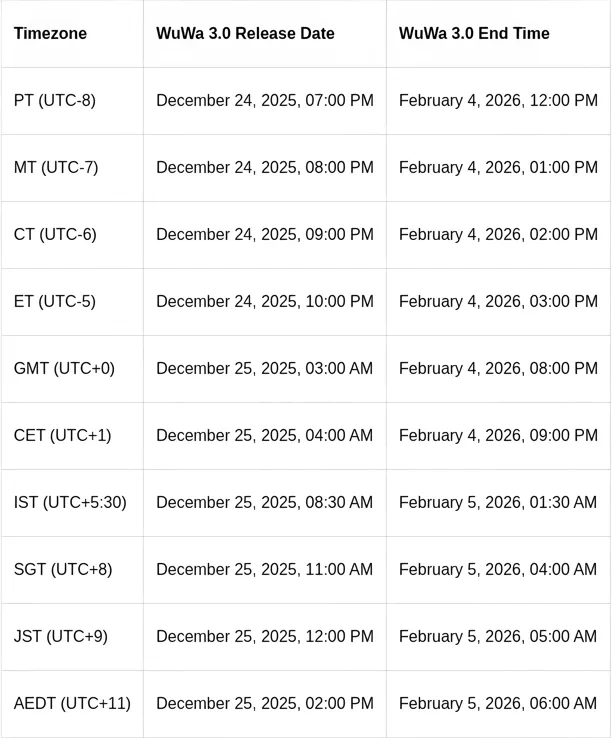Click the February 5, 2026, 06:00 AM cell
612x738 pixels.
pos(498,703)
